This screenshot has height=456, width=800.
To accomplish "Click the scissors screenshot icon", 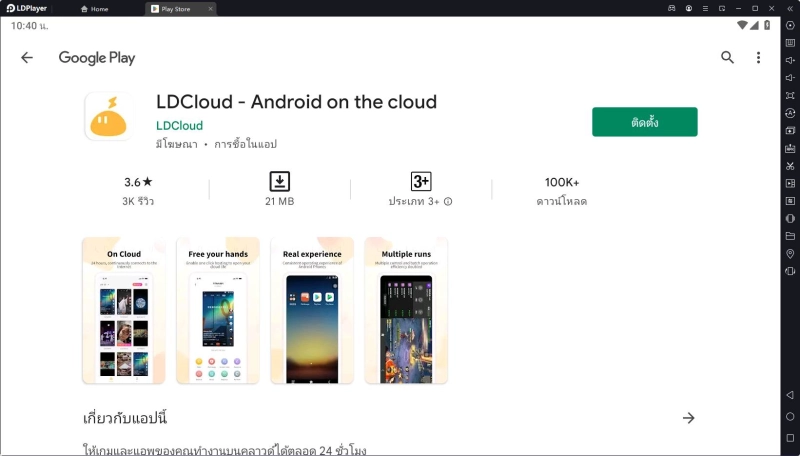I will [x=790, y=166].
